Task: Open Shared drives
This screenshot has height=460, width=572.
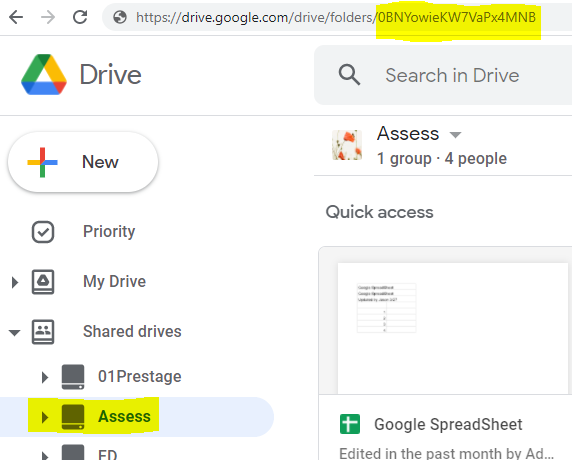Action: point(132,331)
